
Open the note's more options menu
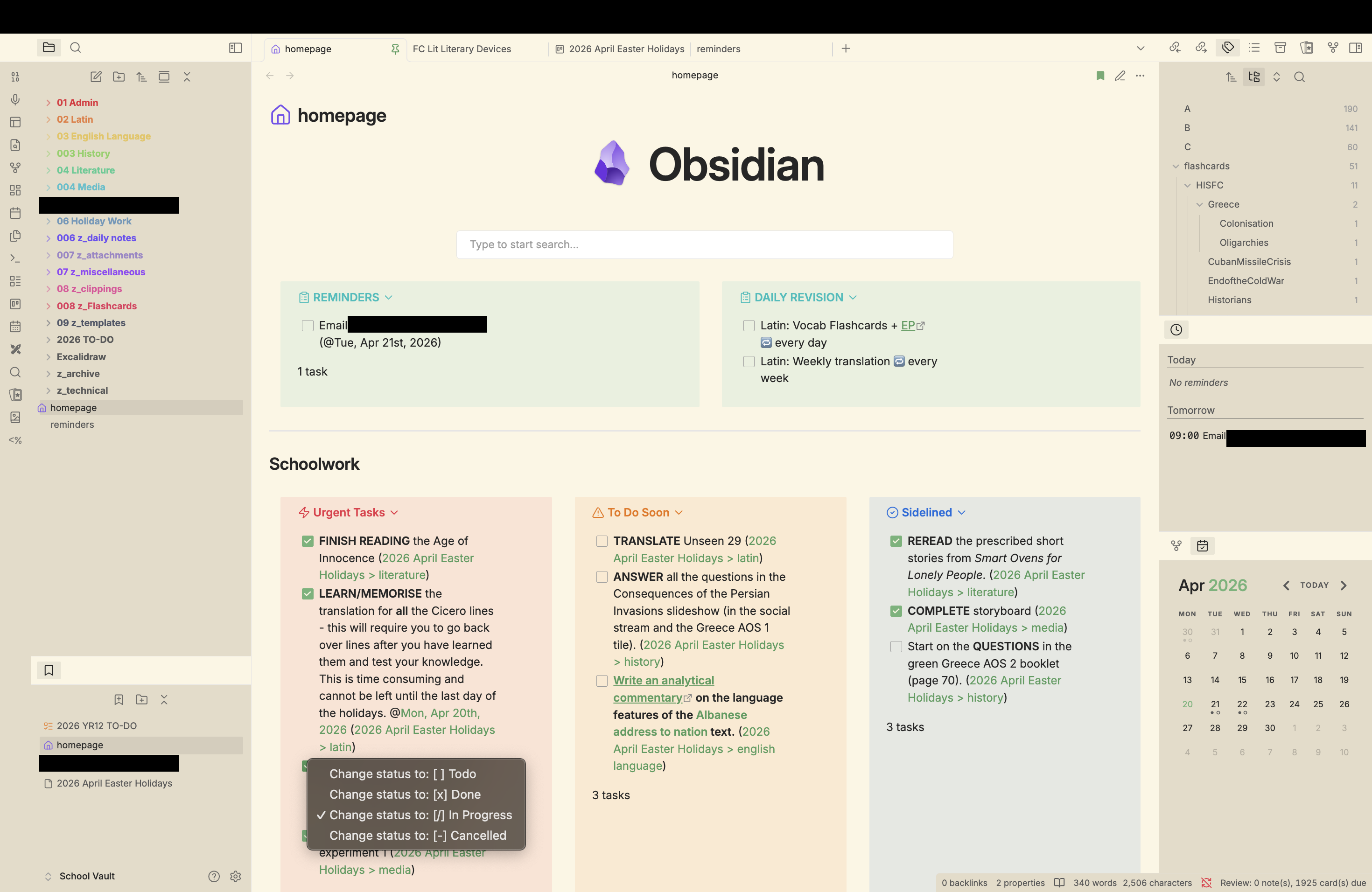pyautogui.click(x=1140, y=76)
